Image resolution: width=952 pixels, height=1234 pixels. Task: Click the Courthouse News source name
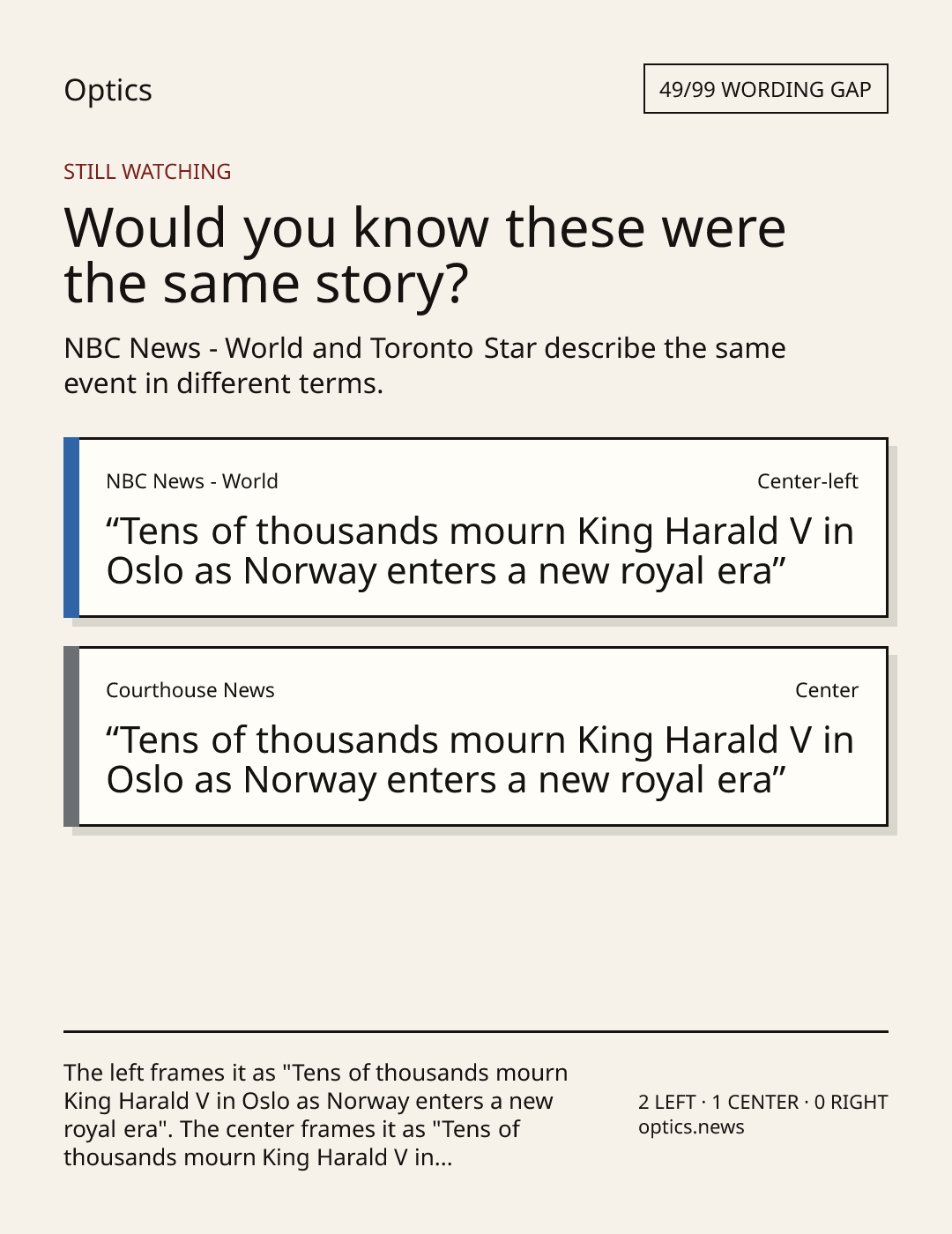(x=190, y=690)
